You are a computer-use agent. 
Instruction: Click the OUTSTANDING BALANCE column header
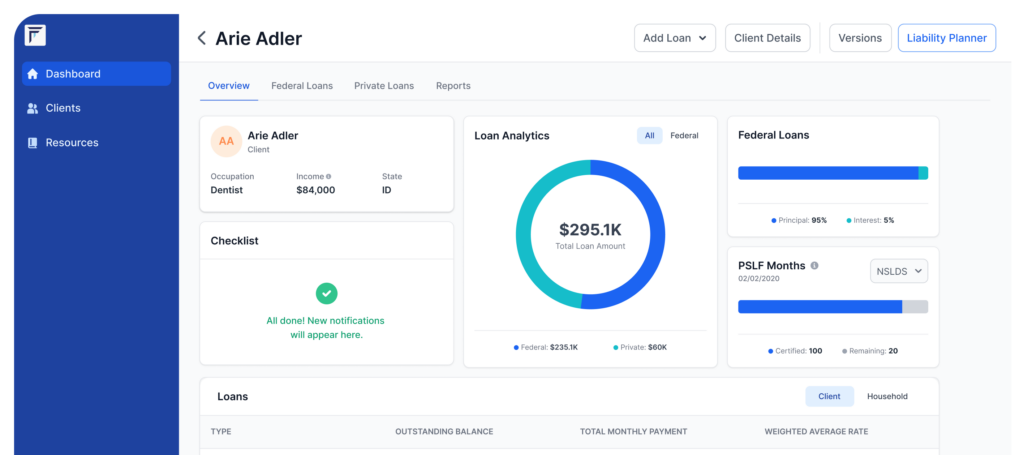[x=444, y=432]
